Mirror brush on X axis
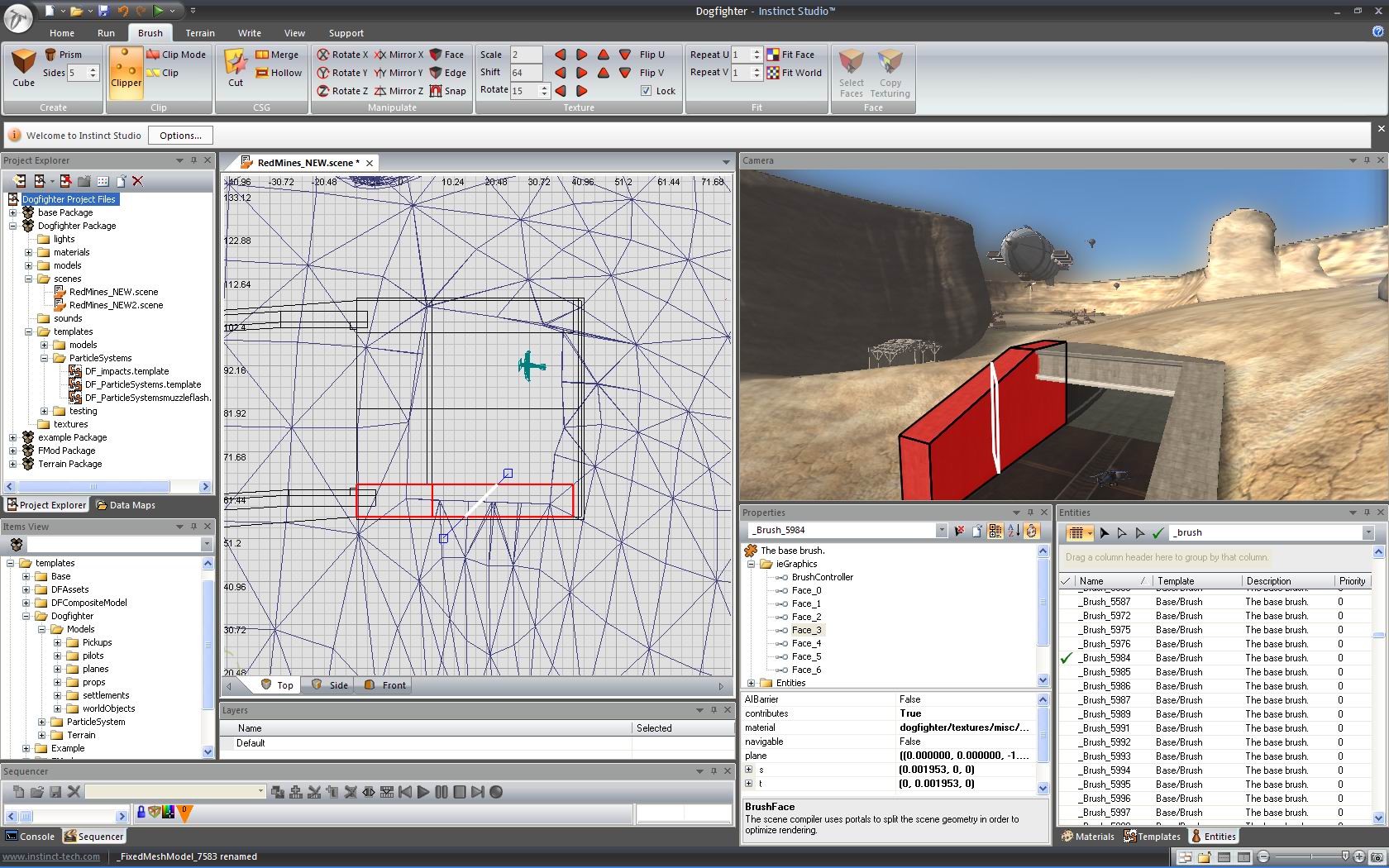1389x868 pixels. pos(399,55)
